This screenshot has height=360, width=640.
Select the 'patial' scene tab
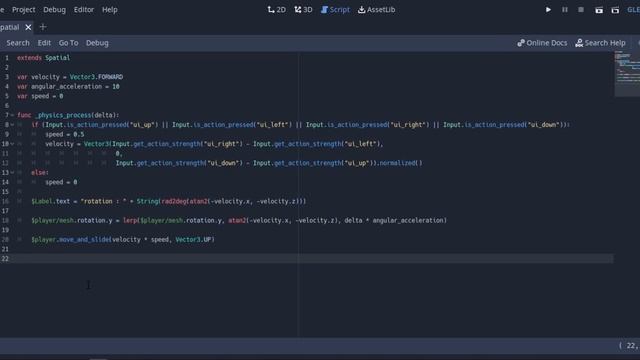click(x=9, y=27)
